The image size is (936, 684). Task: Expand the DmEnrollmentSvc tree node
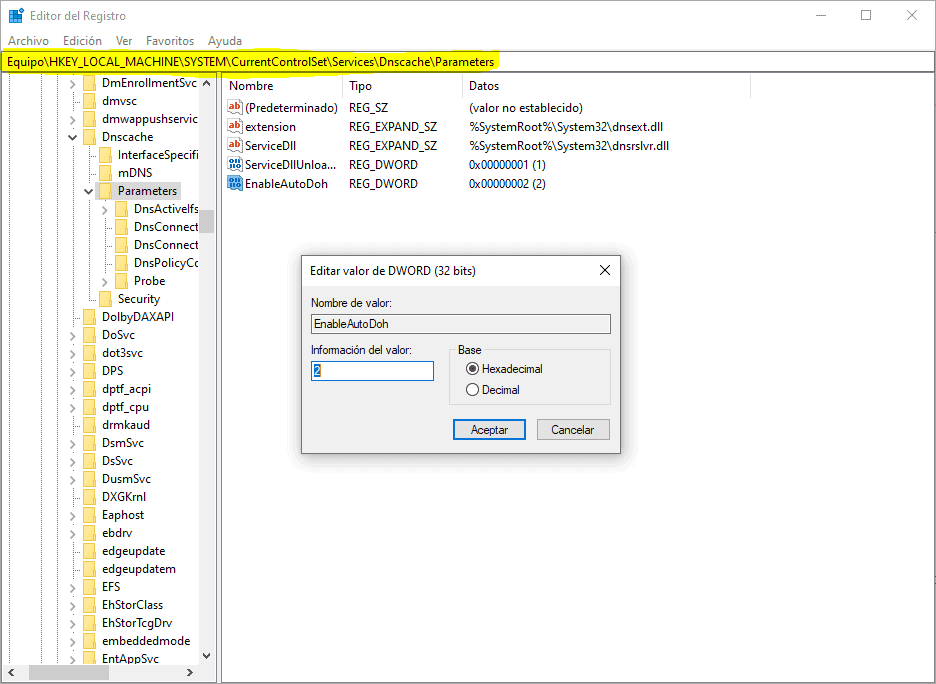point(73,84)
